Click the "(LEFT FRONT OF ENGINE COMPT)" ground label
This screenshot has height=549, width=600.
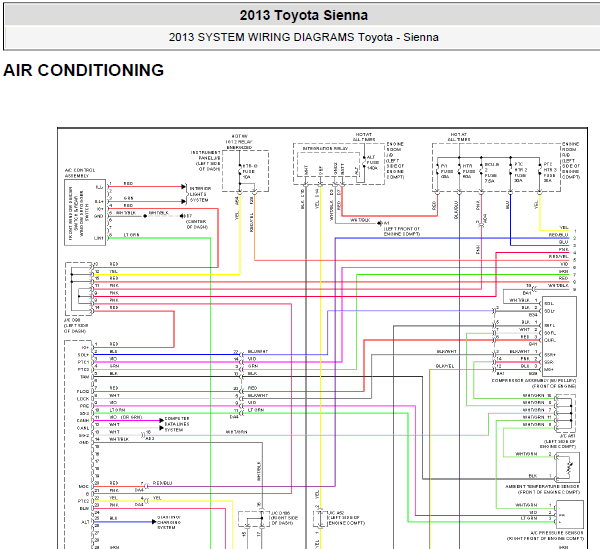pyautogui.click(x=402, y=231)
